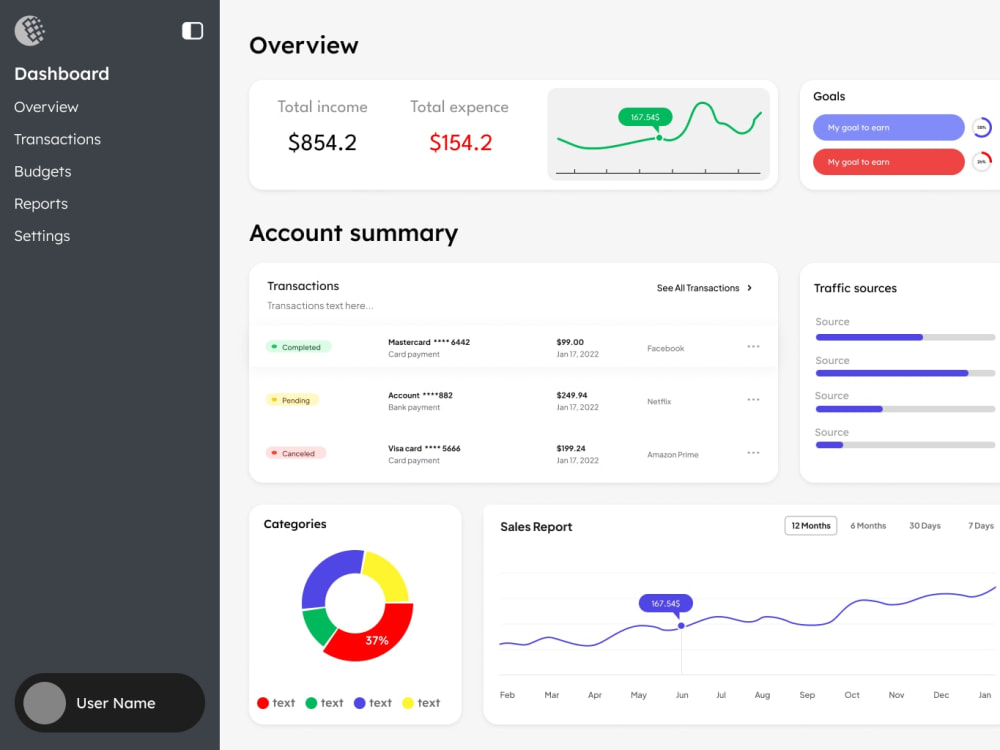Viewport: 1000px width, 750px height.
Task: Click the blue donut chart segment
Action: click(x=323, y=577)
